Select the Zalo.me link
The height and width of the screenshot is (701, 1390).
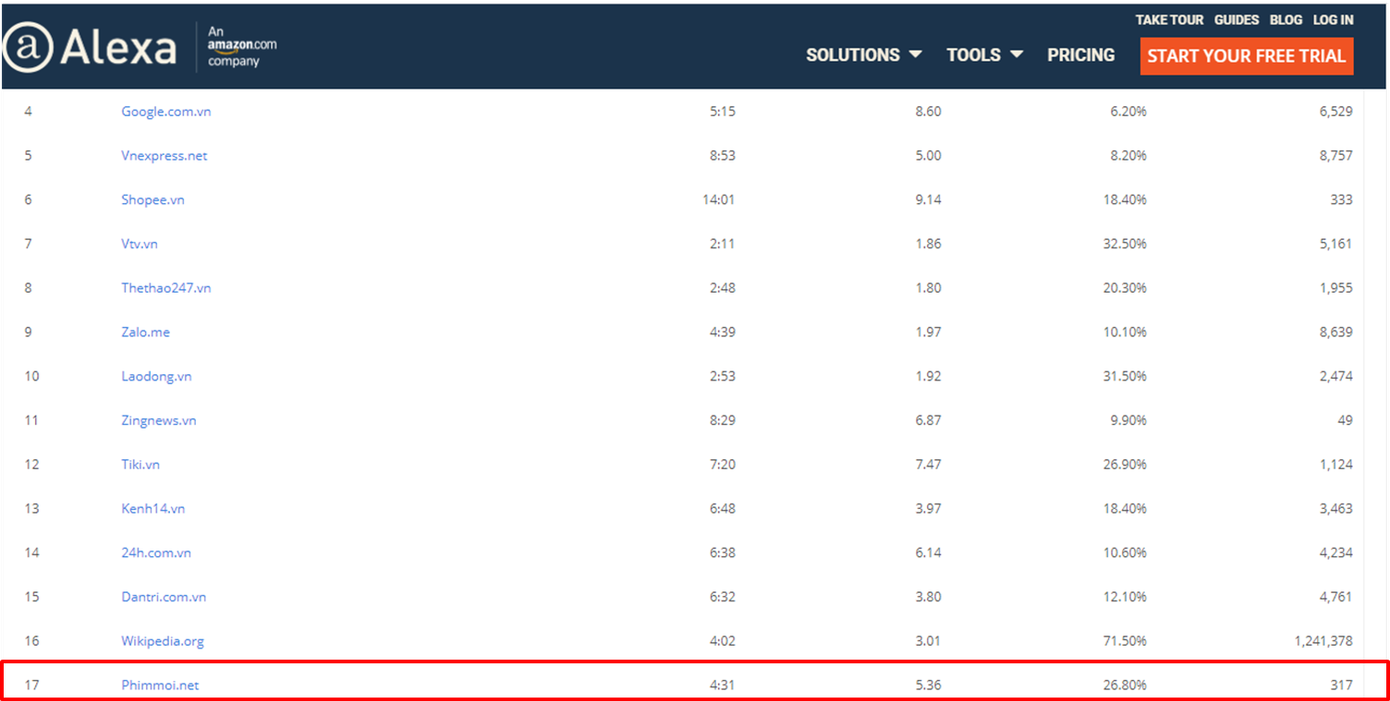pos(145,332)
